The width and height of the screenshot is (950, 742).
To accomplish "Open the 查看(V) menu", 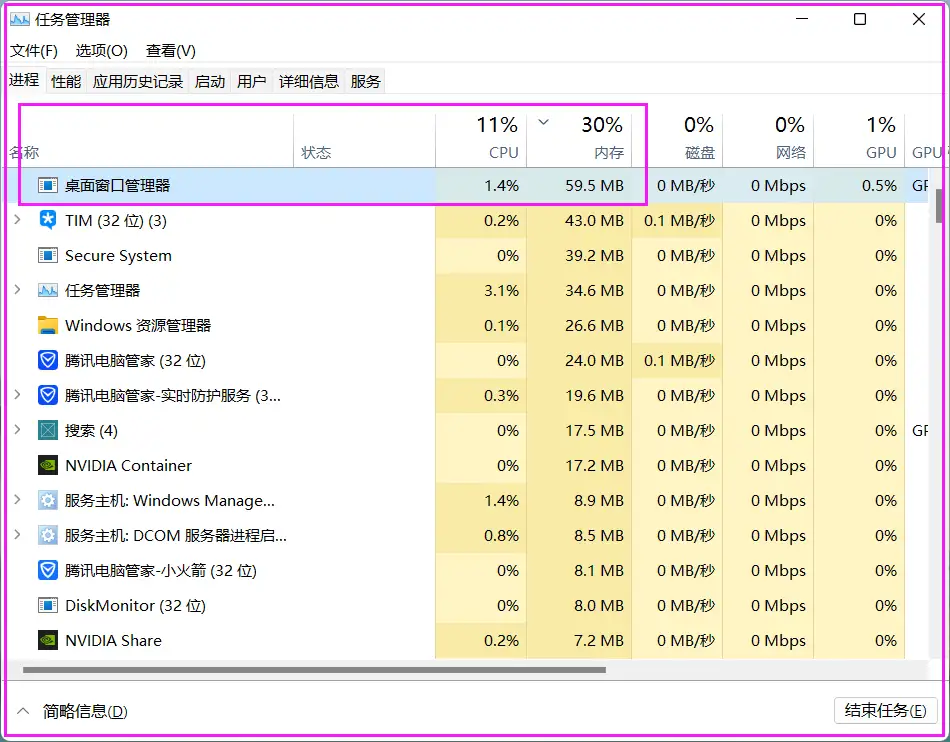I will [x=171, y=51].
